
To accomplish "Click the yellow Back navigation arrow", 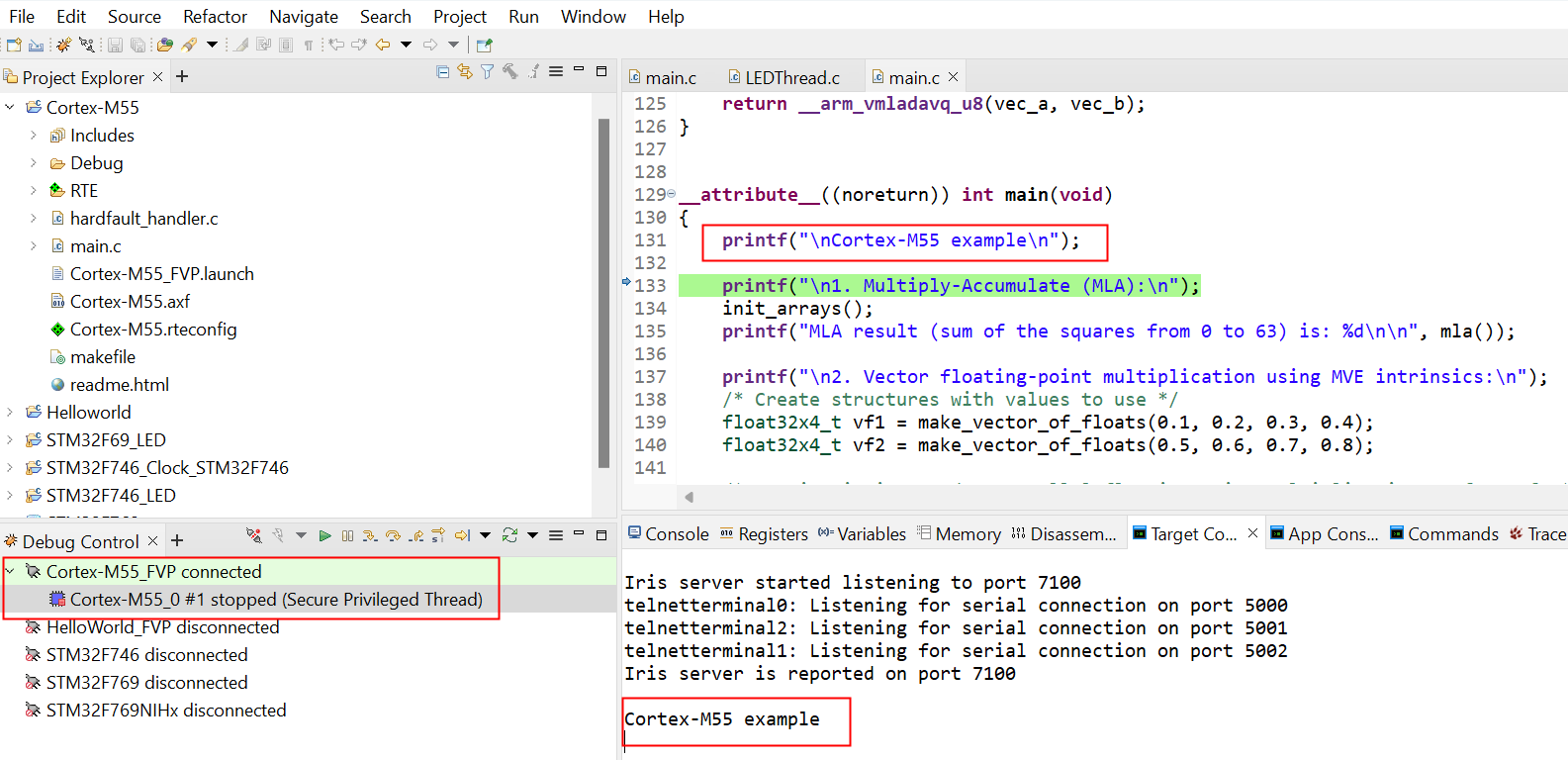I will pos(383,45).
